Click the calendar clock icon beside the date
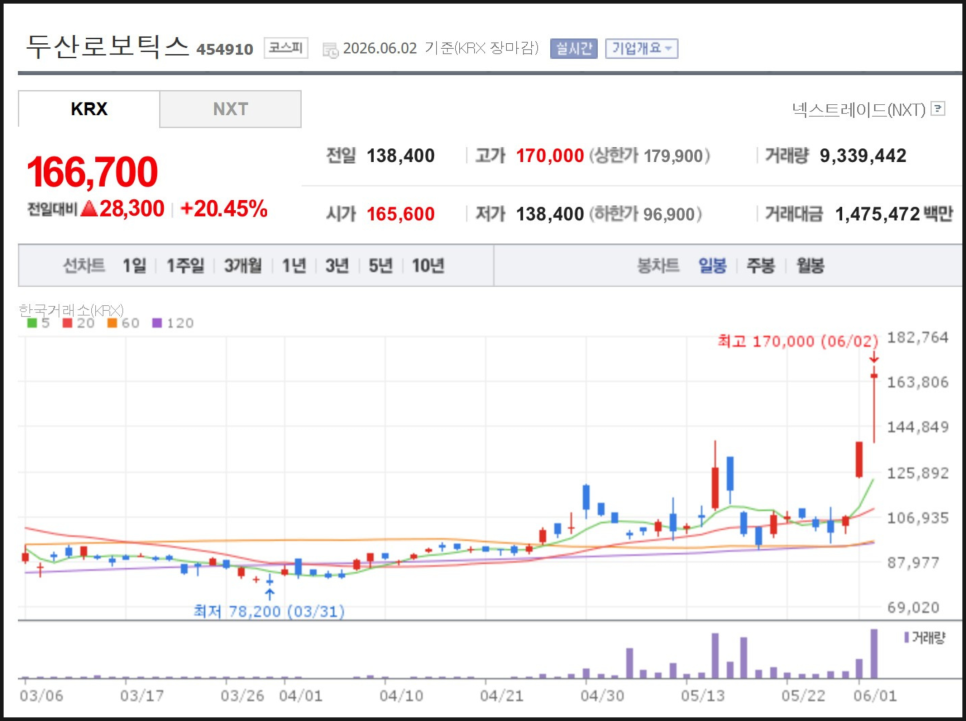This screenshot has width=966, height=721. pyautogui.click(x=330, y=50)
